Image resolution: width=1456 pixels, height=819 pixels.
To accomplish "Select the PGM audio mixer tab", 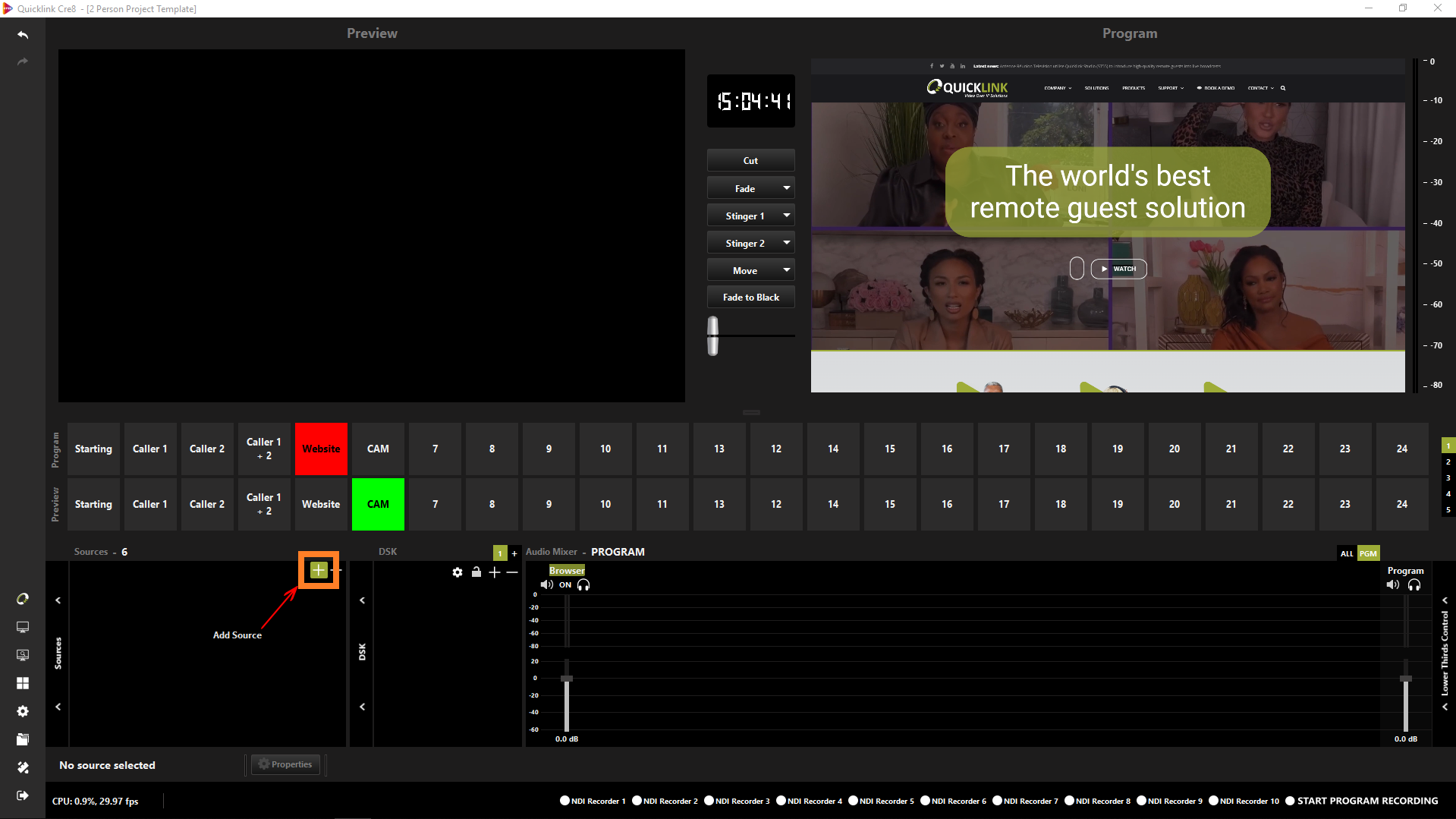I will (1368, 553).
